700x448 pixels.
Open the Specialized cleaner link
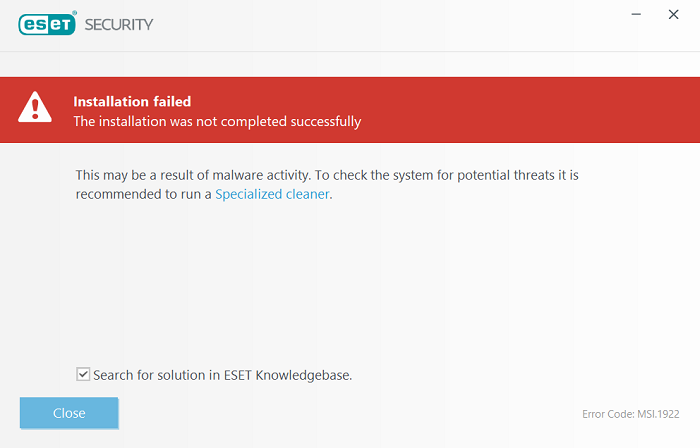(272, 194)
